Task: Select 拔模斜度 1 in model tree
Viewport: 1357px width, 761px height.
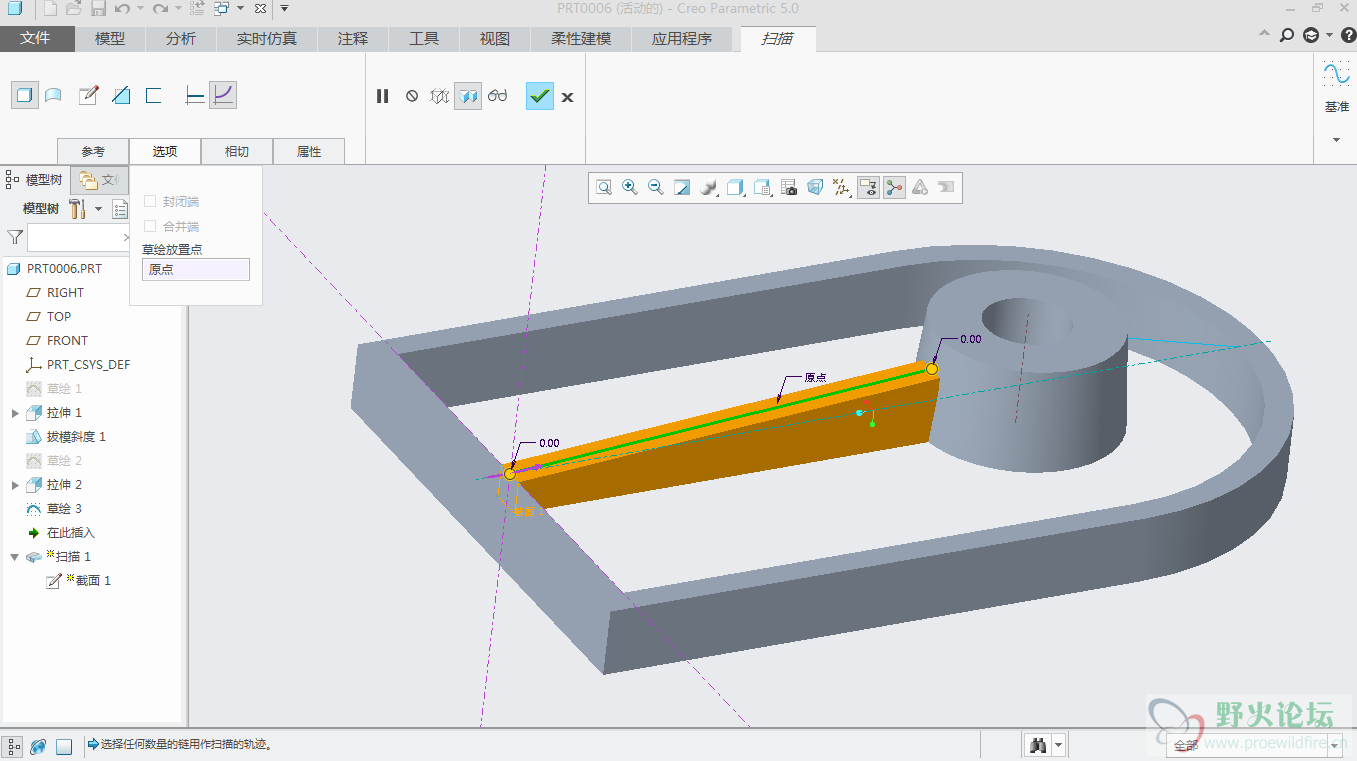Action: pos(76,437)
